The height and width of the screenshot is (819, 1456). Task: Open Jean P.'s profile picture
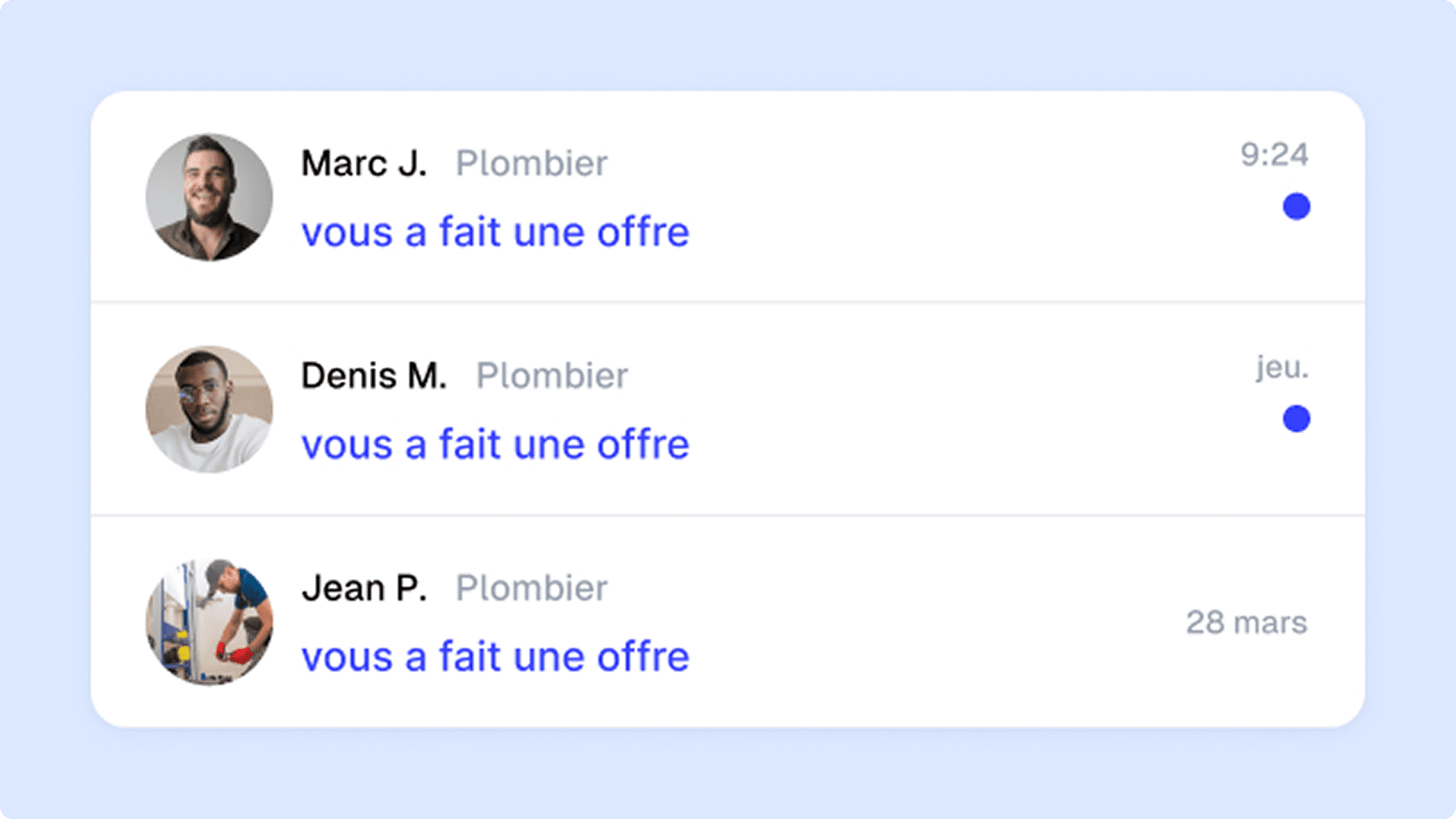[209, 622]
